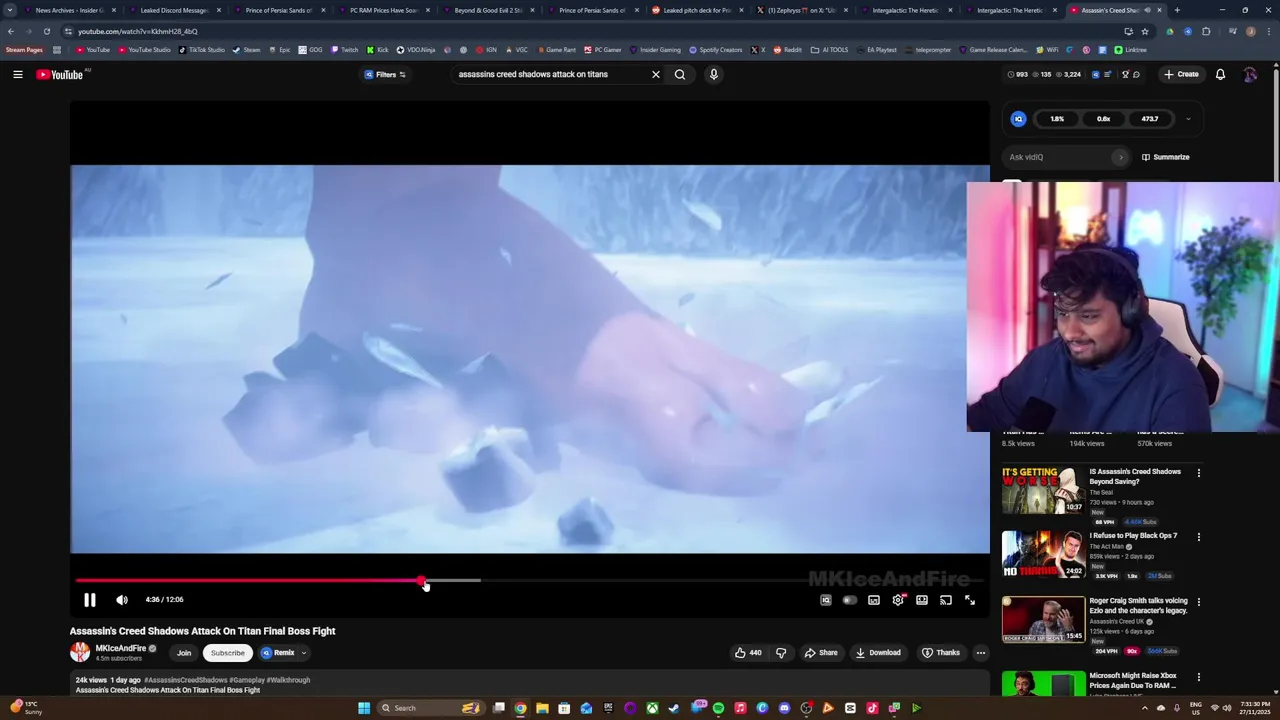Cast the video to a TV

946,600
